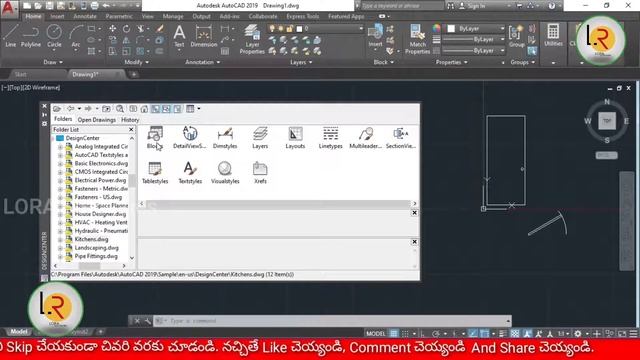Toggle DesignCenter palette auto-hide
This screenshot has width=640, height=360.
tap(44, 115)
